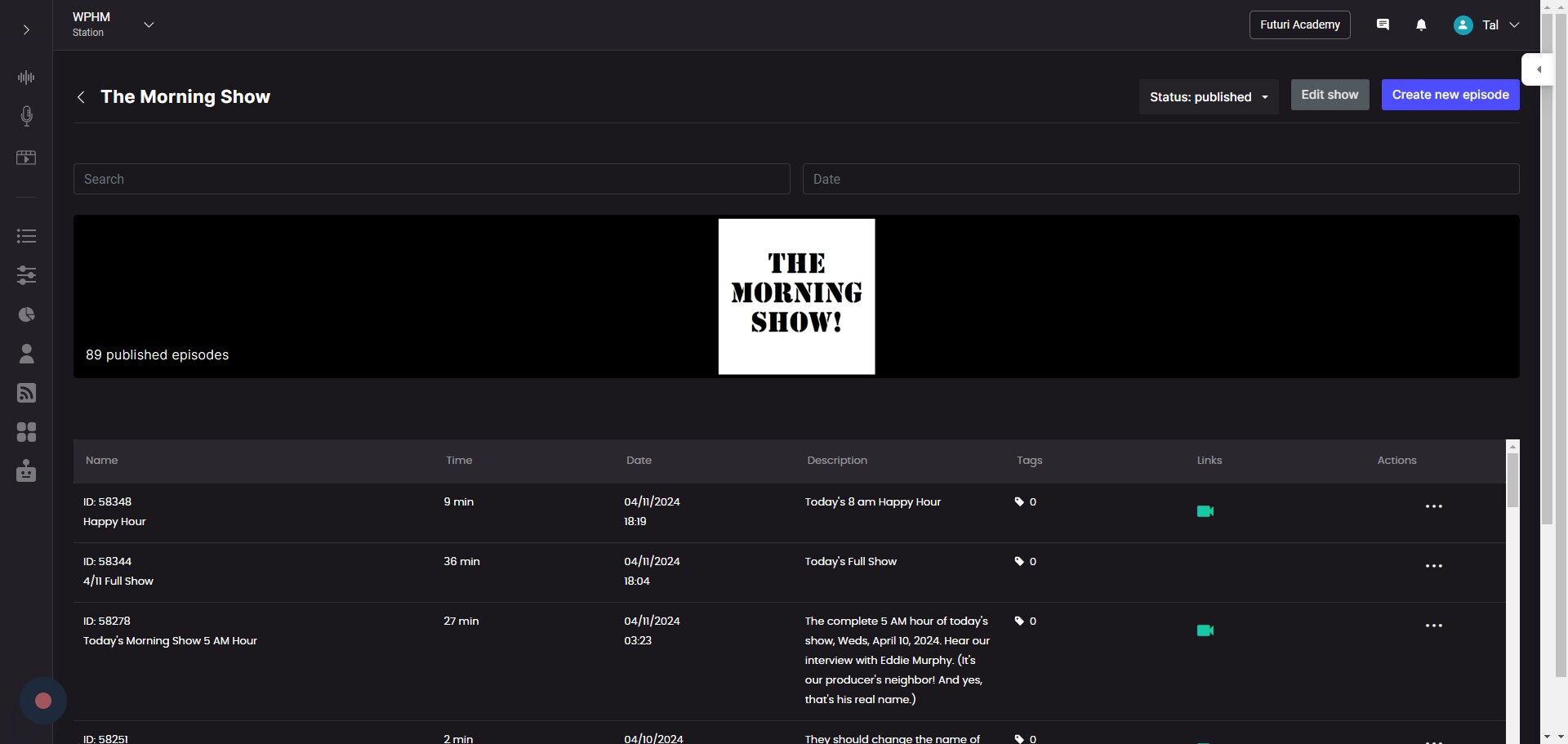Click the episode table vertical scrollbar
This screenshot has height=744, width=1568.
click(x=1512, y=482)
